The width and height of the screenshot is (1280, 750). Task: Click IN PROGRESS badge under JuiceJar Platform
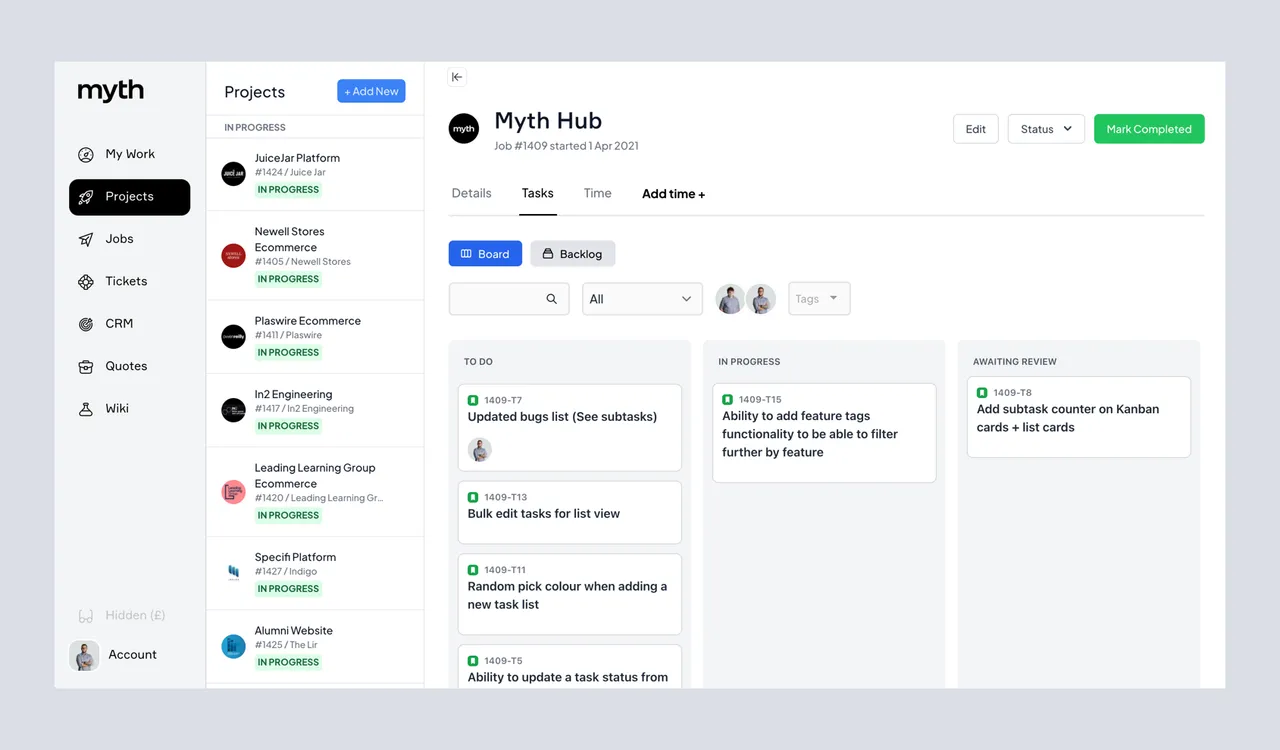click(288, 190)
